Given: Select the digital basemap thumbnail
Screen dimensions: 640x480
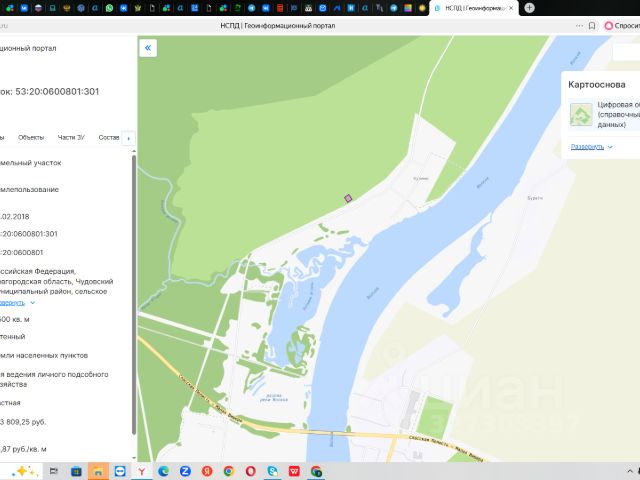Looking at the screenshot, I should [x=581, y=114].
